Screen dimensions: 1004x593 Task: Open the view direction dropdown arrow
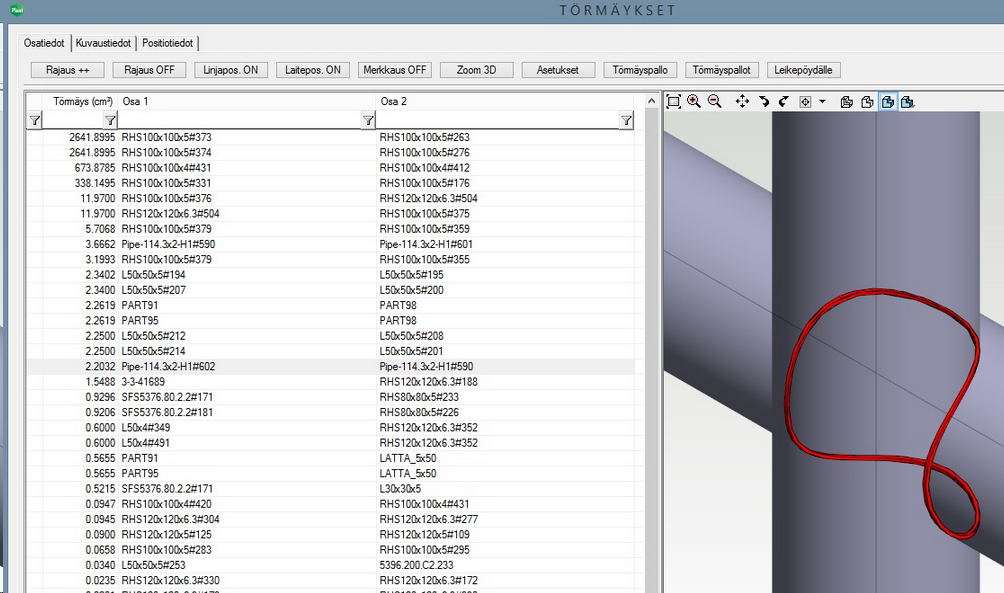tap(822, 101)
